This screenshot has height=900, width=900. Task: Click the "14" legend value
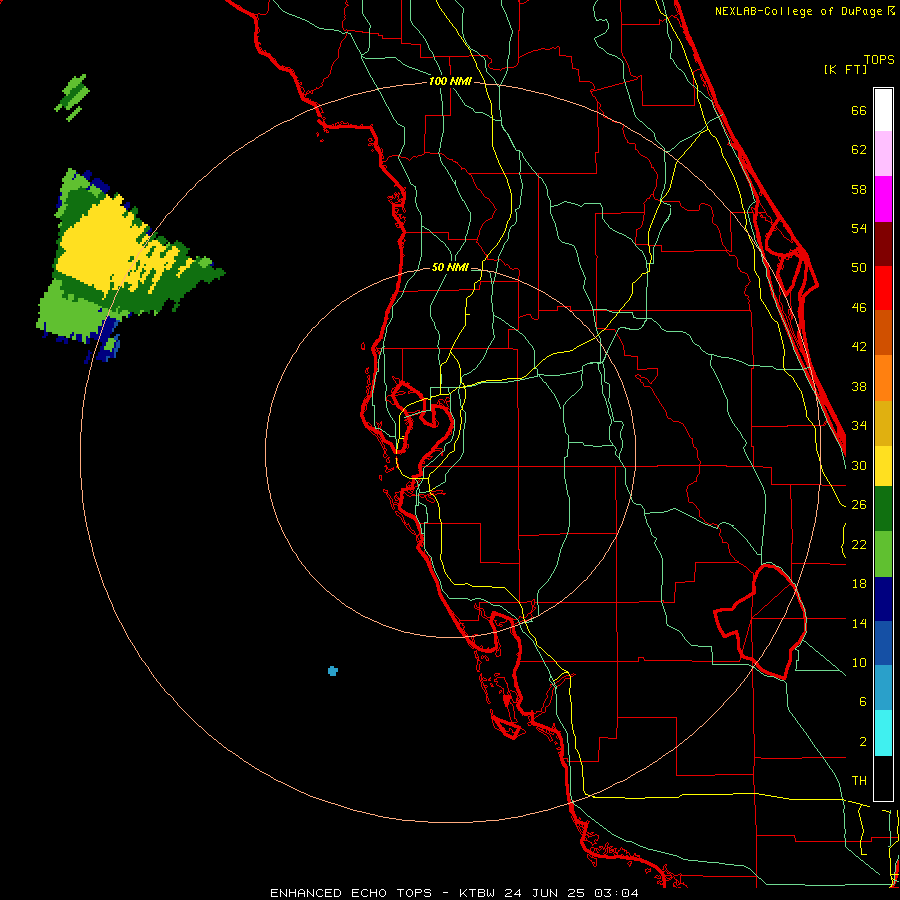point(859,623)
